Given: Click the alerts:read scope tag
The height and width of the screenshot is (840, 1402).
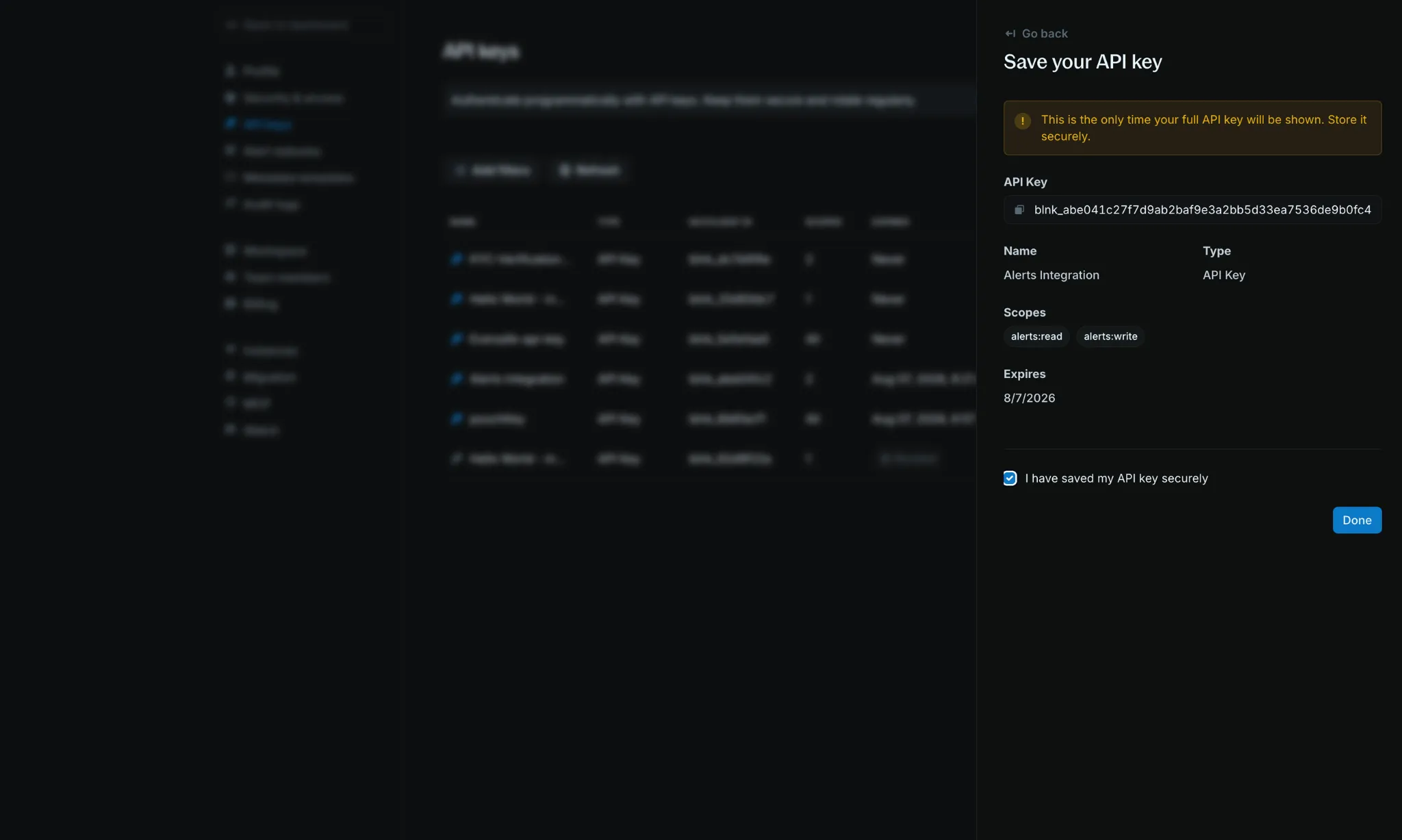Looking at the screenshot, I should pyautogui.click(x=1036, y=336).
